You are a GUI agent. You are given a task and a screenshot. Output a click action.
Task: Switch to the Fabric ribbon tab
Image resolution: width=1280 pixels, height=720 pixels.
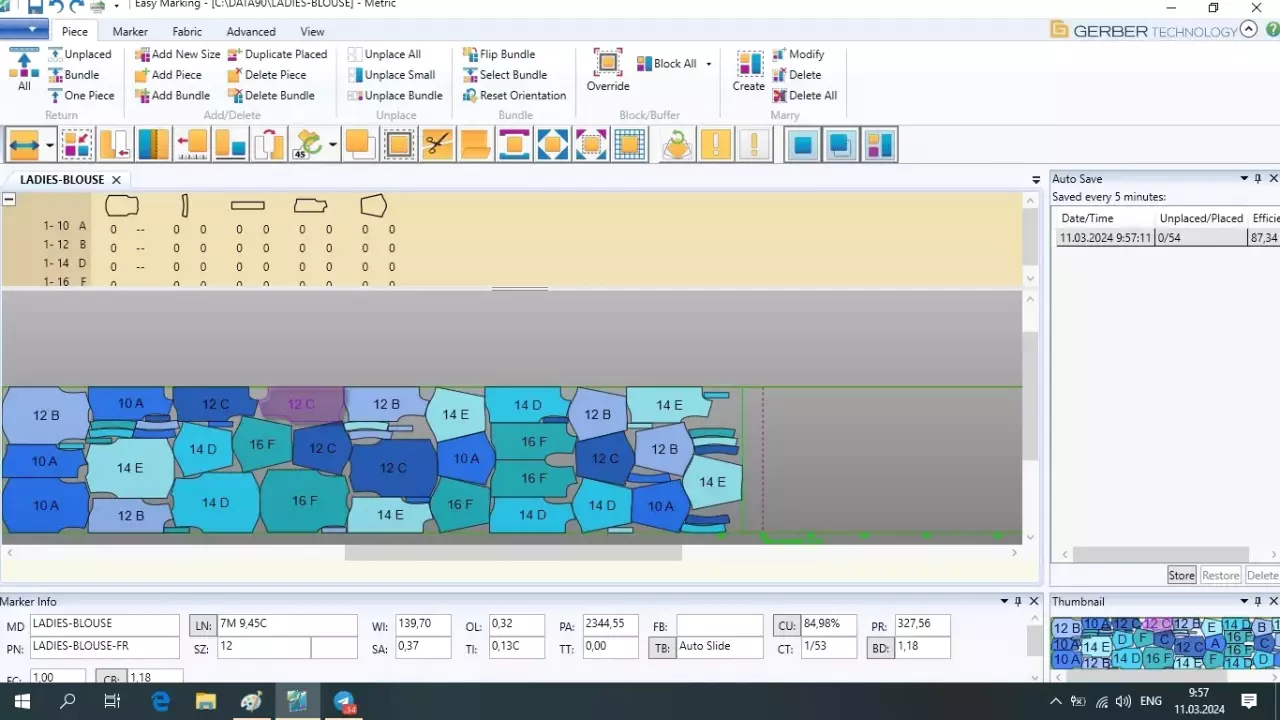[186, 32]
